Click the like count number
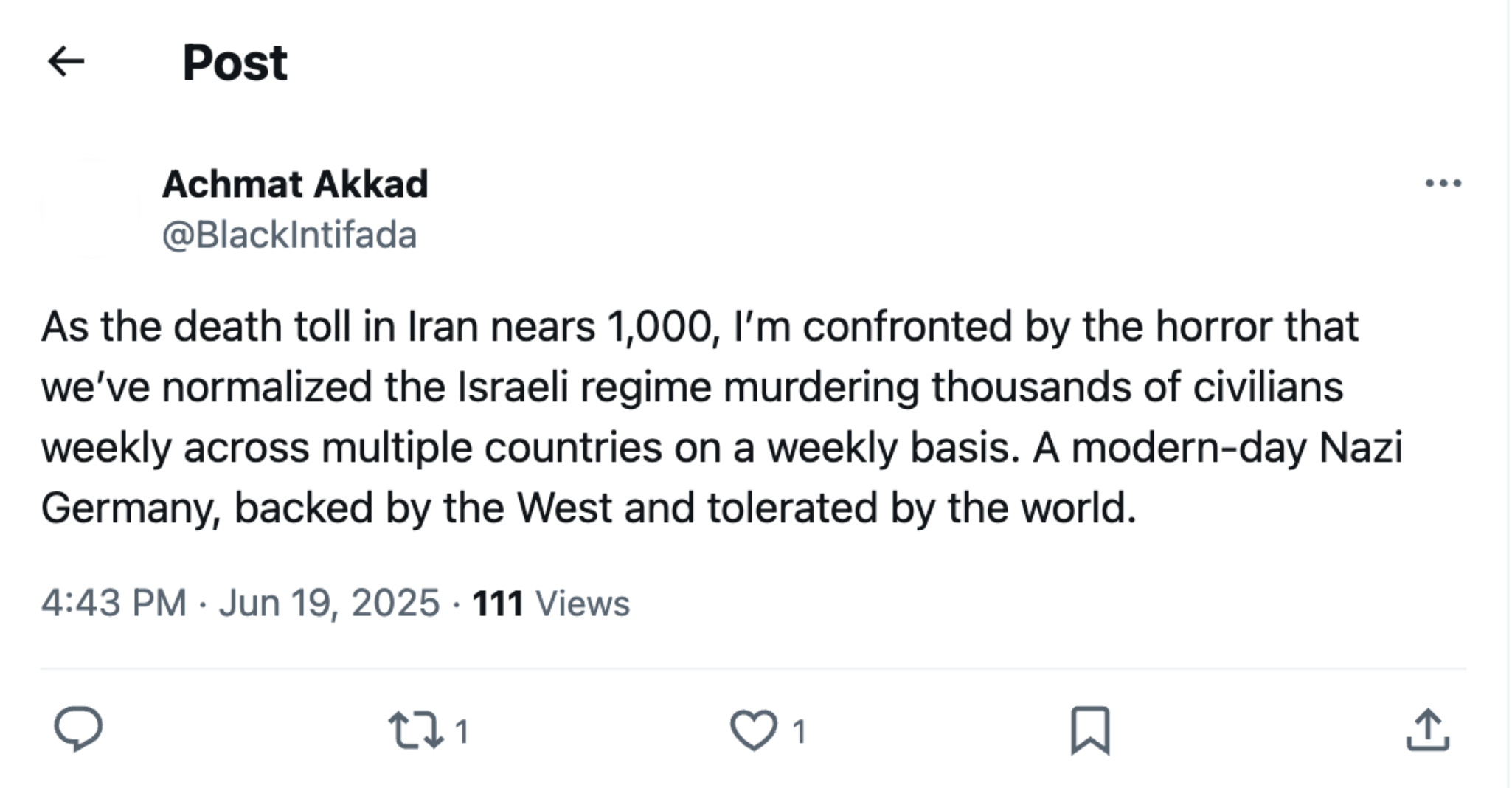 (799, 732)
